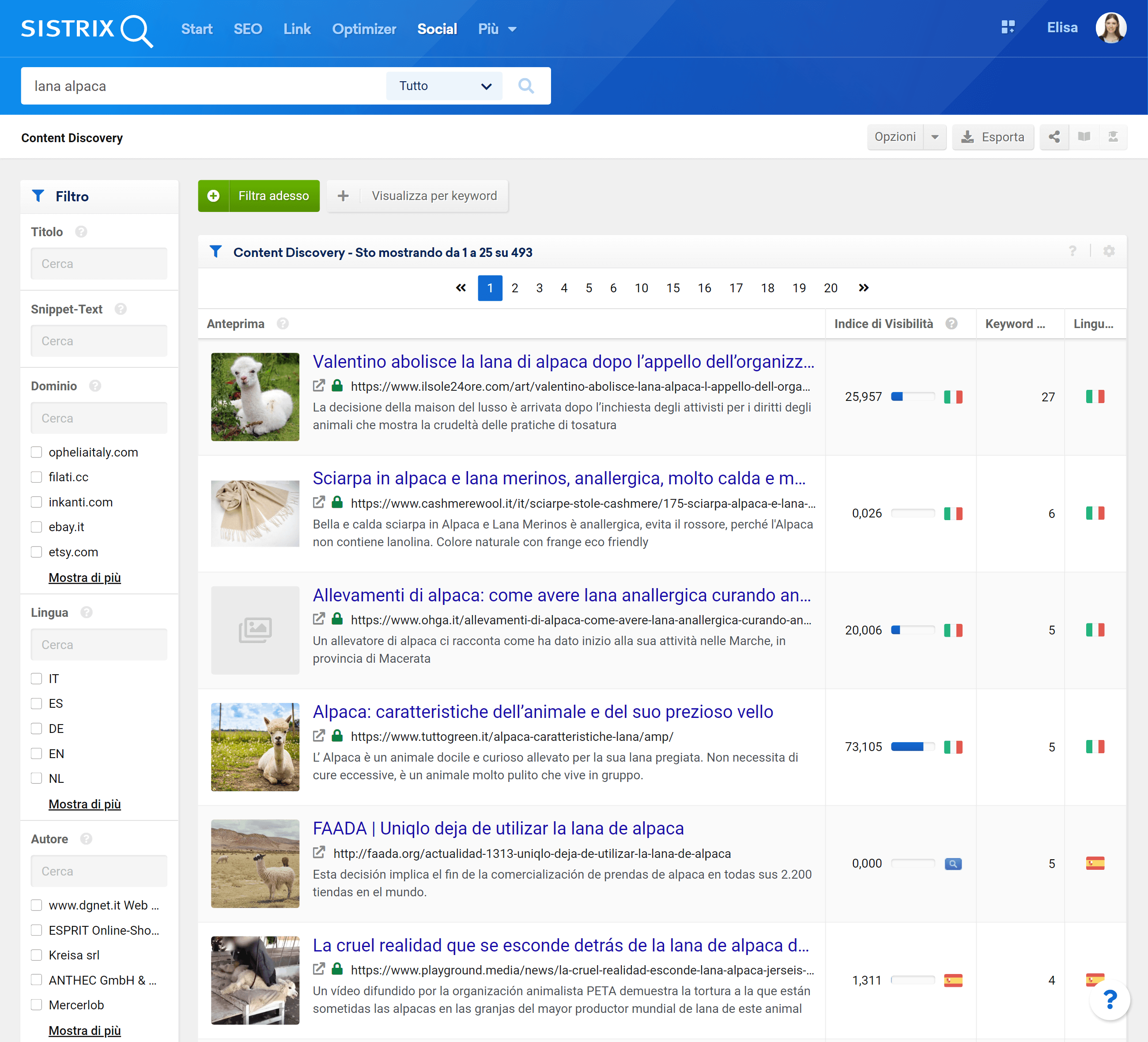This screenshot has width=1148, height=1042.
Task: Click help icon next to Autore
Action: [86, 839]
